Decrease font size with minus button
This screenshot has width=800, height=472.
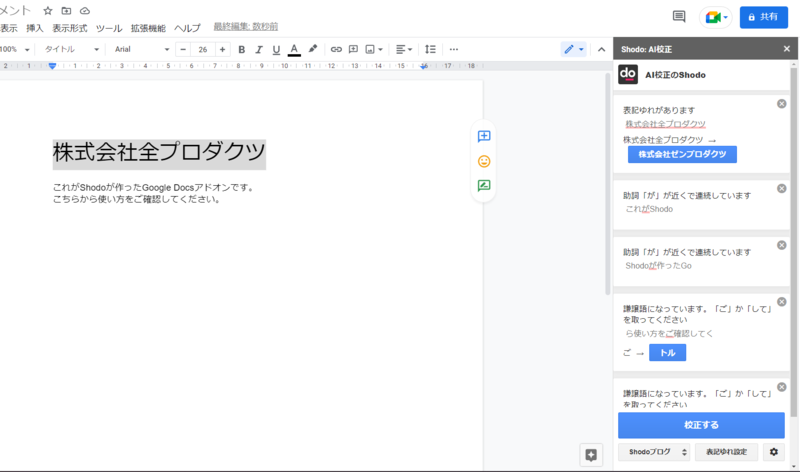point(183,49)
